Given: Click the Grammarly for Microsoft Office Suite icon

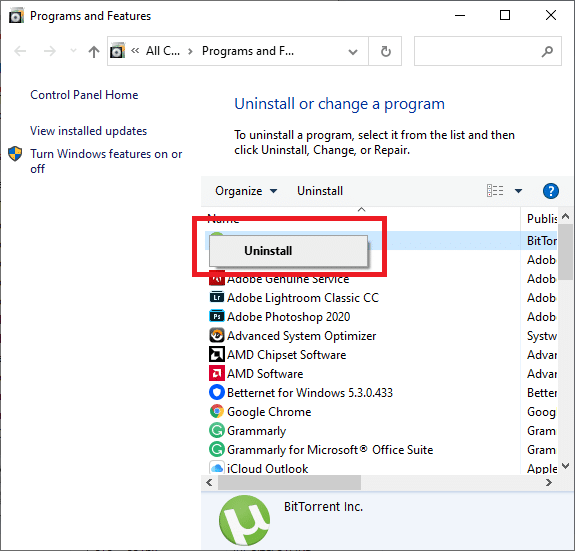Looking at the screenshot, I should click(217, 449).
